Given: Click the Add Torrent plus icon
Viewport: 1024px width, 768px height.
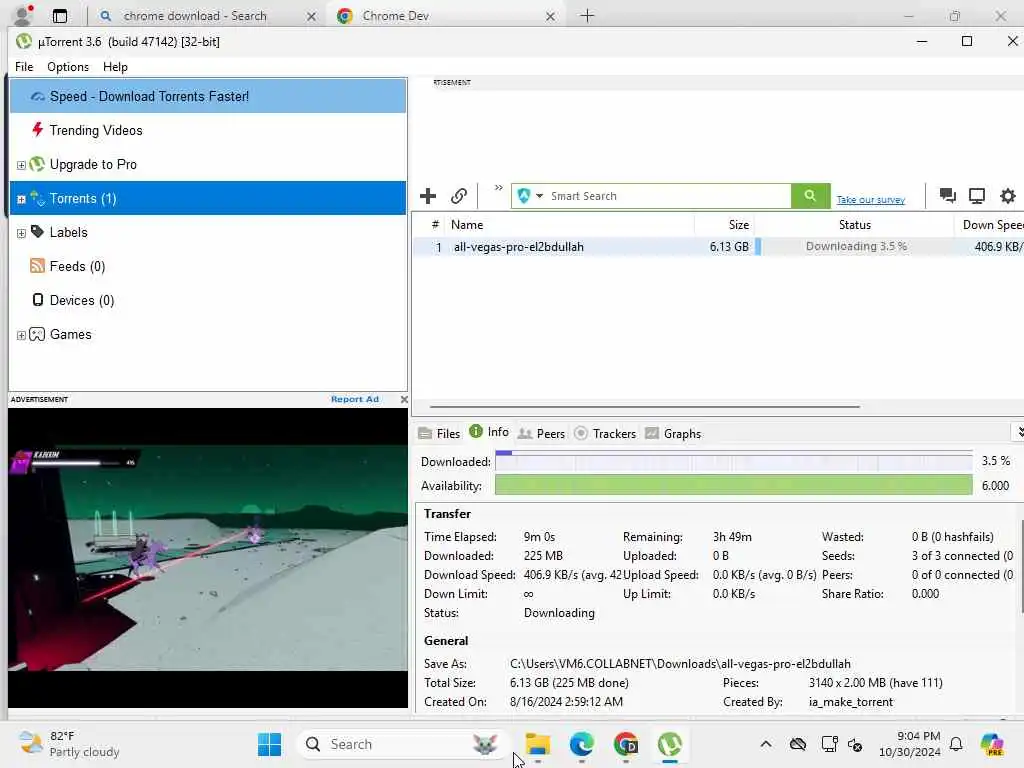Looking at the screenshot, I should (x=428, y=196).
